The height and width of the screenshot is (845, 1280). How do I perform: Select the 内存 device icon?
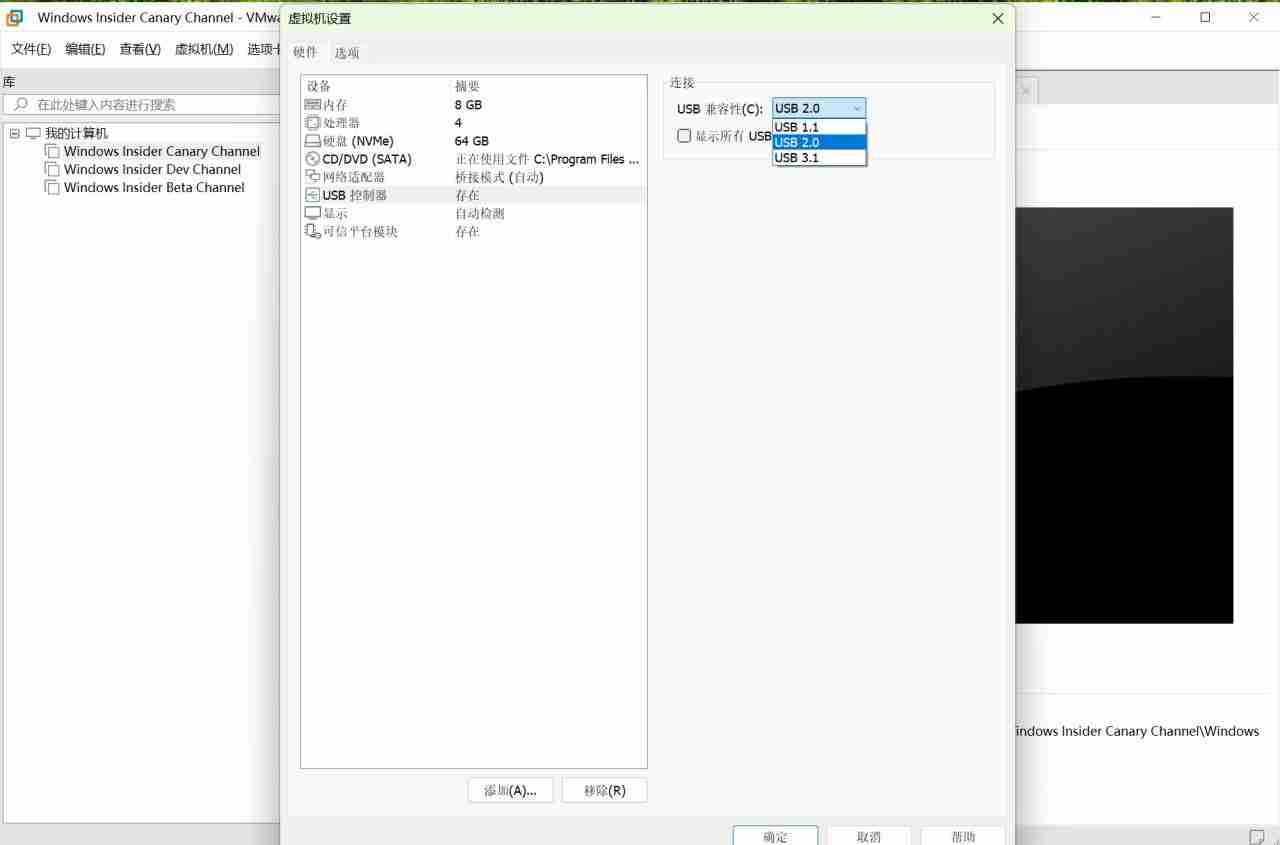(311, 104)
